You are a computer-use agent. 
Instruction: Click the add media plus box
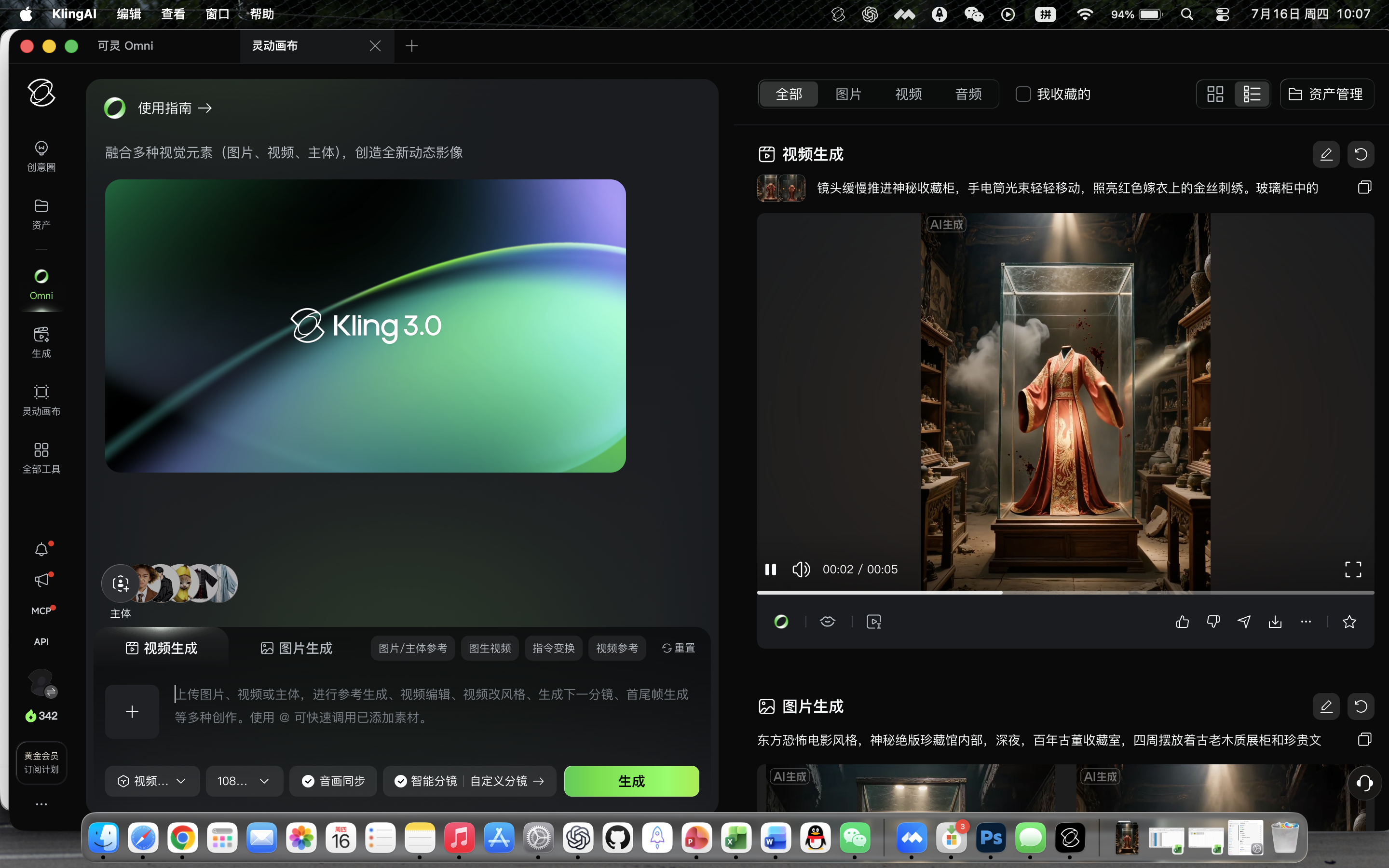[132, 712]
